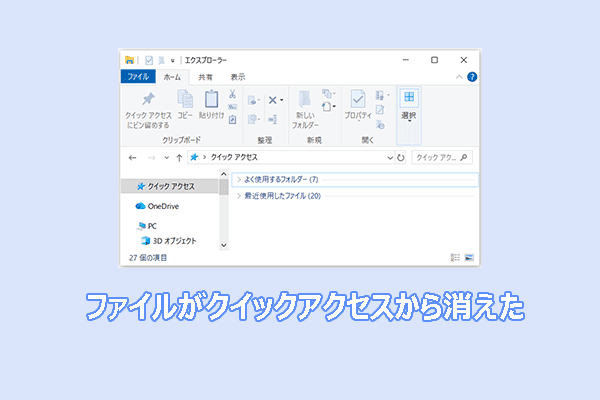The image size is (600, 400).
Task: Click the search magnifier icon
Action: point(464,157)
